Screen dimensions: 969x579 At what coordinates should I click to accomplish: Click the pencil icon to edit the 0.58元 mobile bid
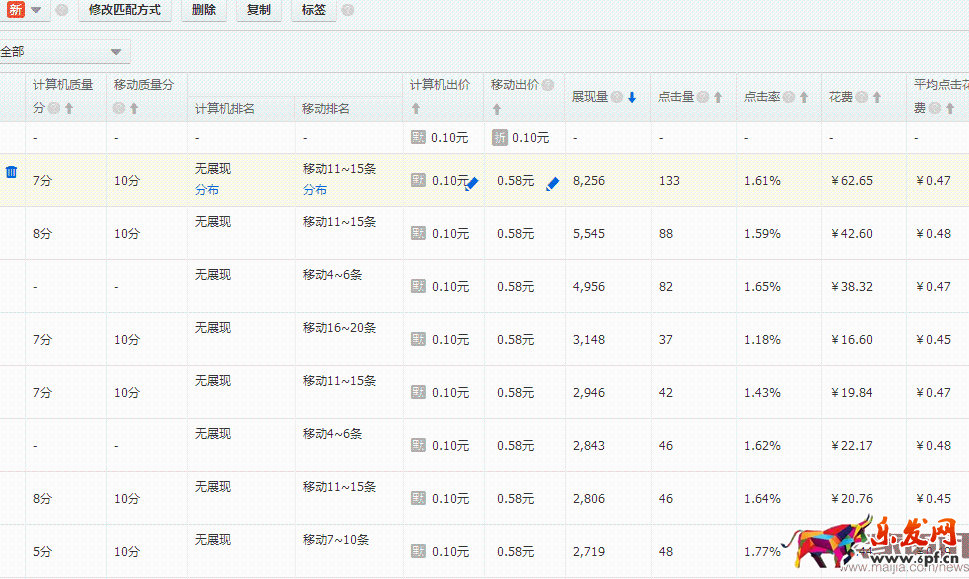552,181
